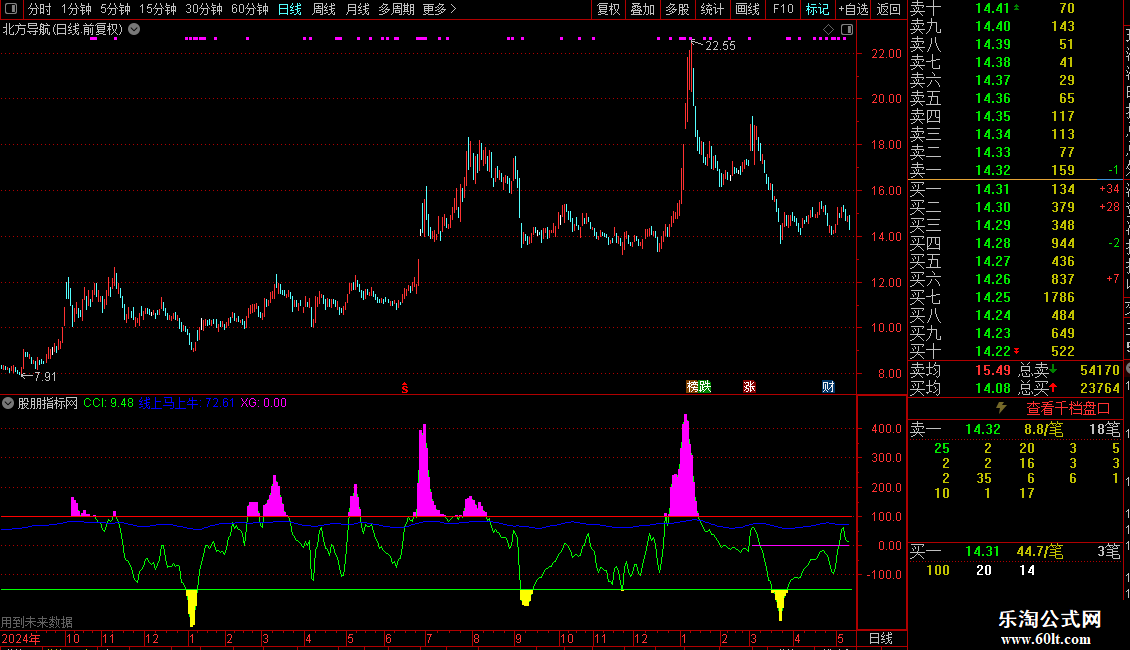
Task: Click the 卖均 value 15.49
Action: coord(992,370)
